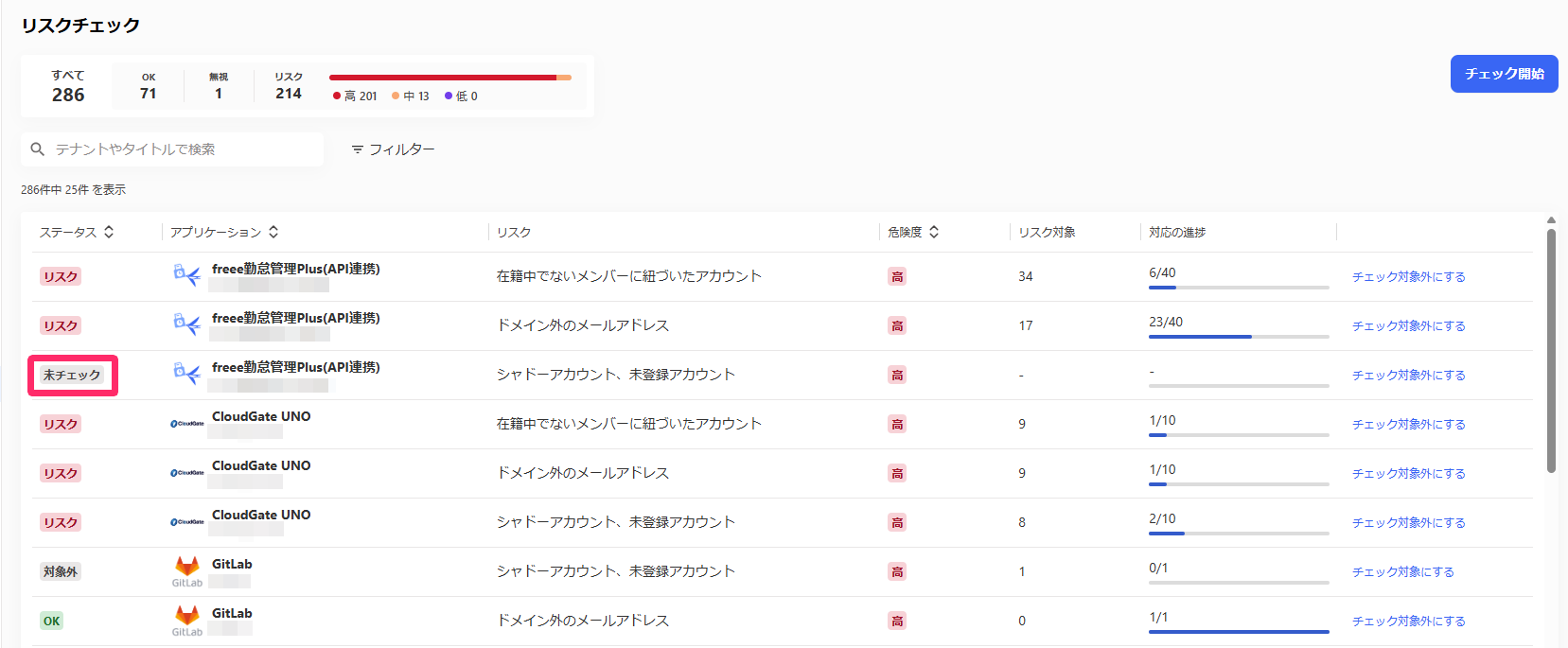
Task: Click the purple 低 0 legend dot
Action: pyautogui.click(x=449, y=96)
